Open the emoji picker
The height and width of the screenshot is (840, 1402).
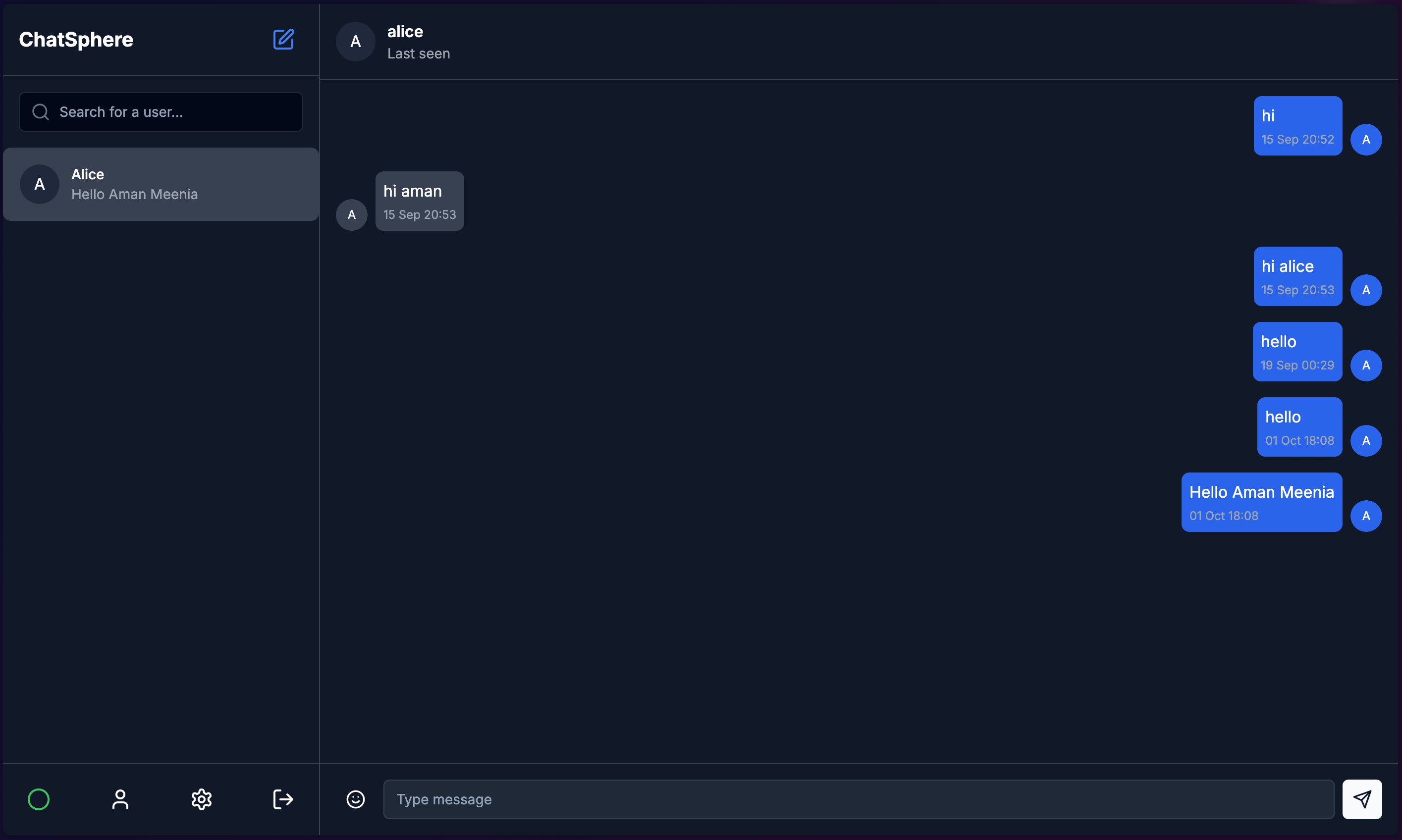[x=355, y=799]
